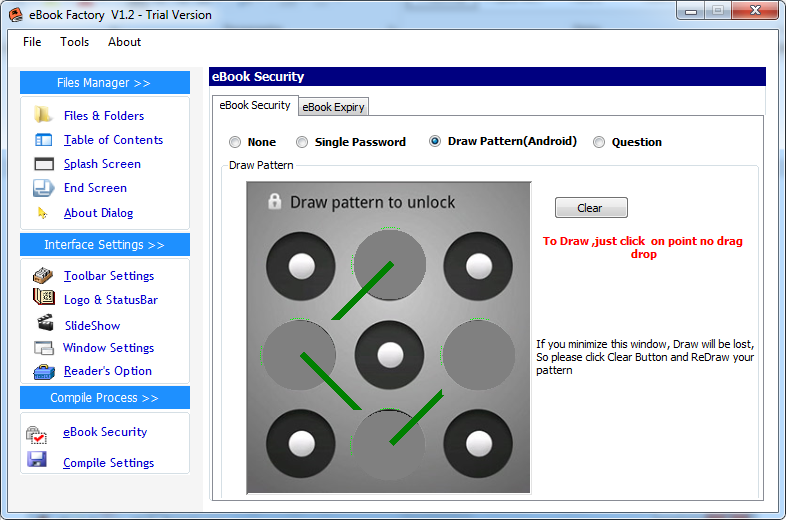The width and height of the screenshot is (786, 520).
Task: Click the center pattern dot
Action: coord(389,355)
